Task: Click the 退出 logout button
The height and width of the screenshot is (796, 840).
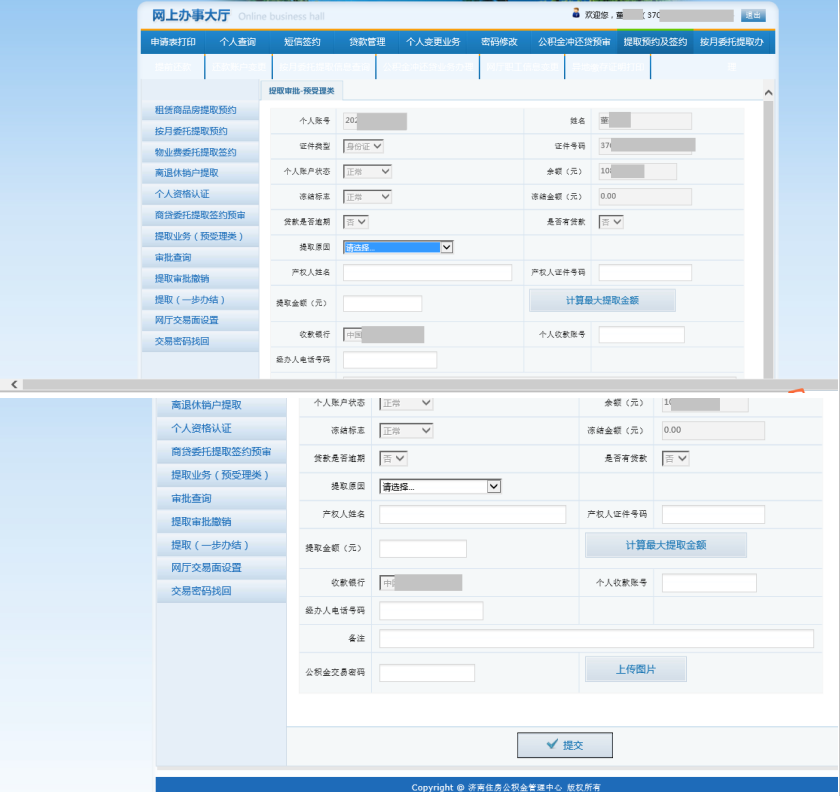Action: tap(753, 16)
